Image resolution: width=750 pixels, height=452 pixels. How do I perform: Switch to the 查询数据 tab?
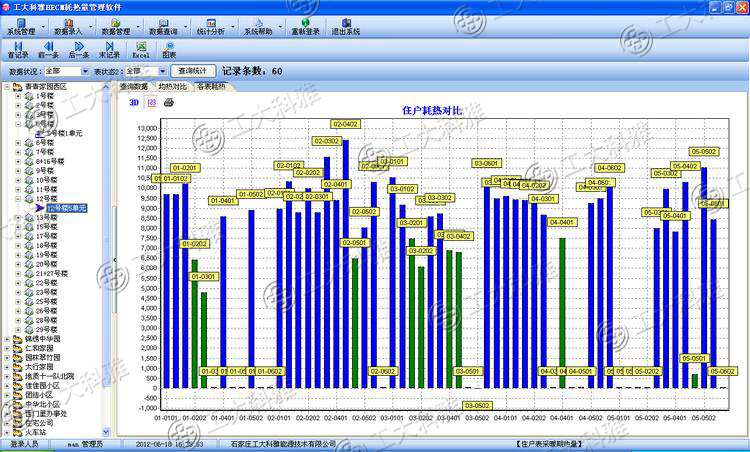pyautogui.click(x=133, y=87)
